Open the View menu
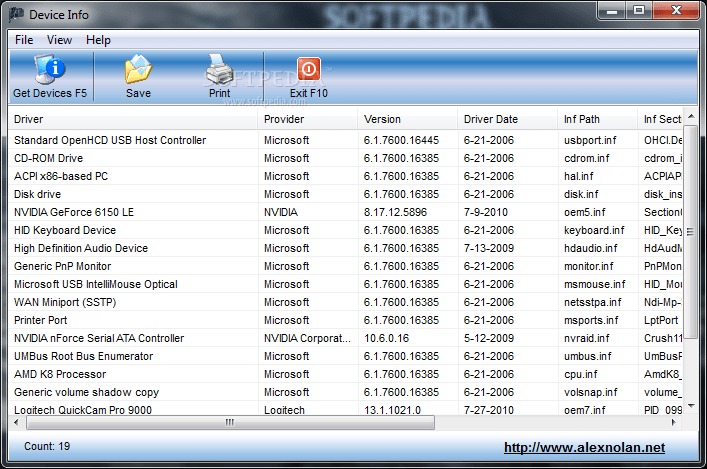 coord(60,40)
